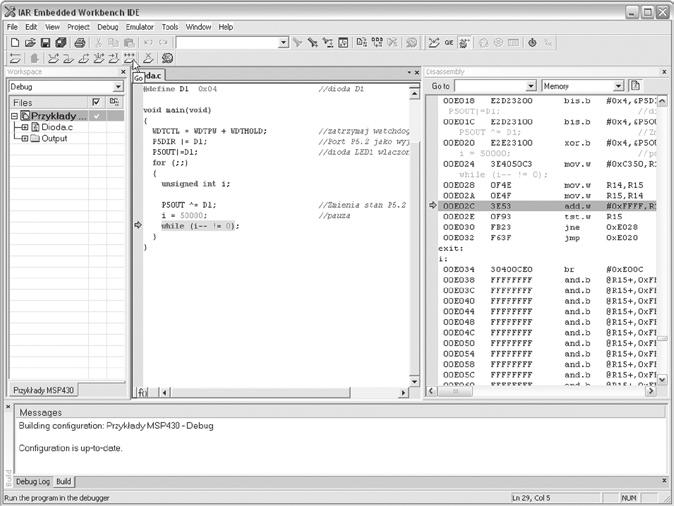This screenshot has width=674, height=506.
Task: Print the document using printer icon
Action: coord(80,43)
